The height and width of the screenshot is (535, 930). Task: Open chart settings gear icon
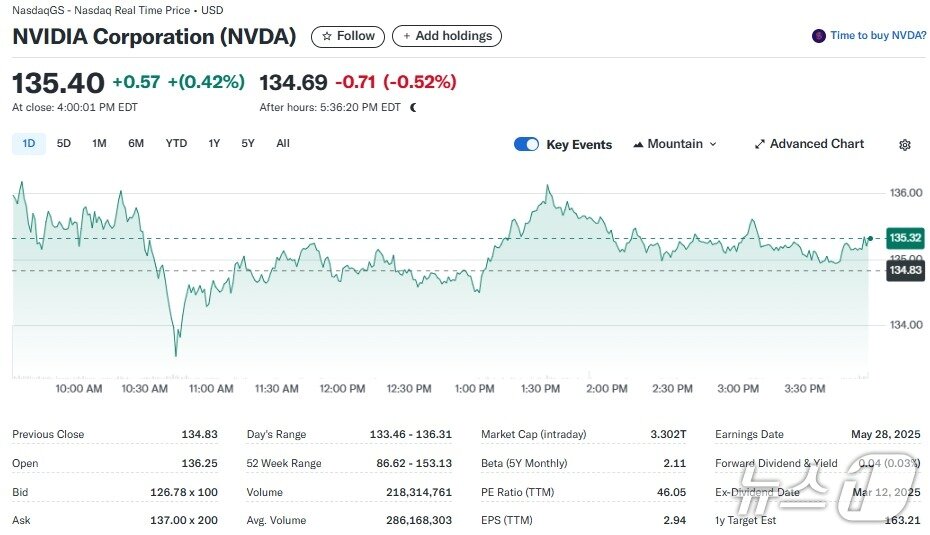(x=905, y=145)
